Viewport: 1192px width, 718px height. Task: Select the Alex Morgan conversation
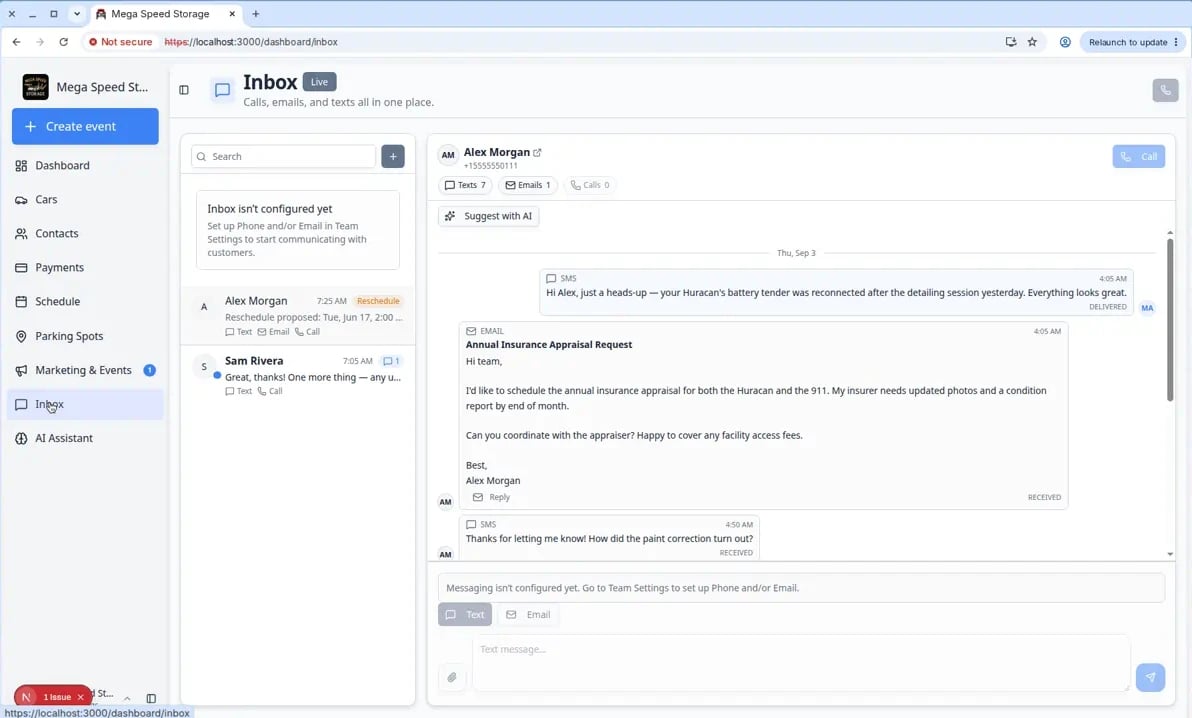pyautogui.click(x=298, y=316)
